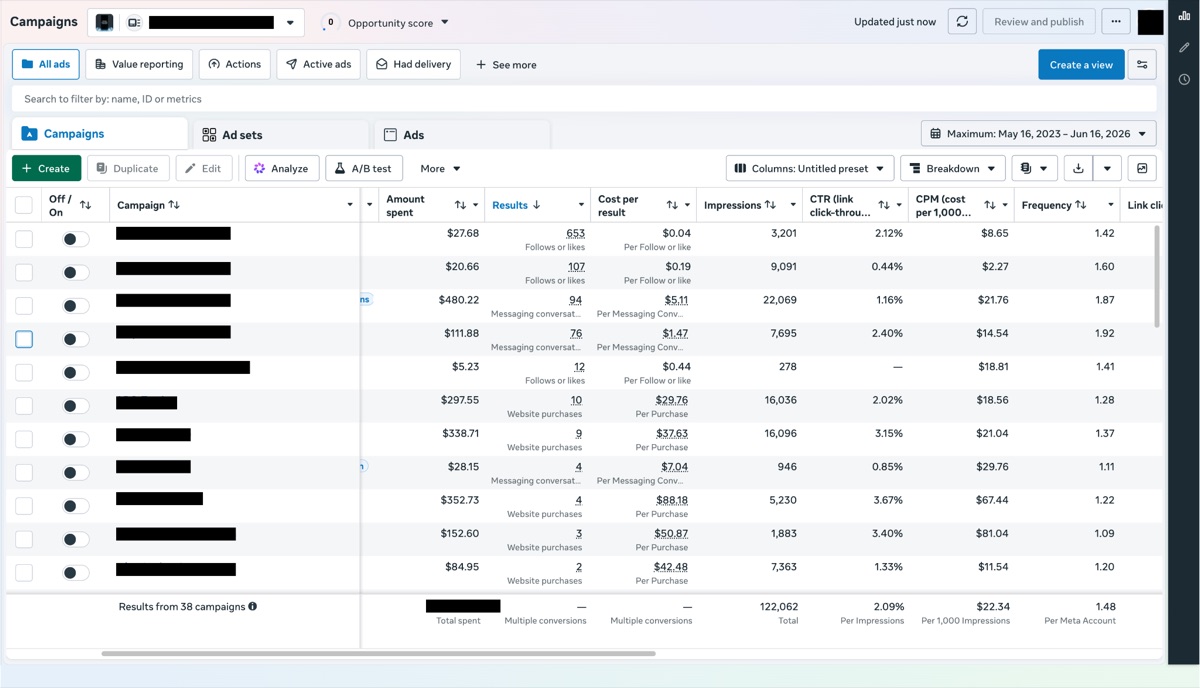Sort by Cost per result arrows icon
The width and height of the screenshot is (1200, 688).
(672, 205)
